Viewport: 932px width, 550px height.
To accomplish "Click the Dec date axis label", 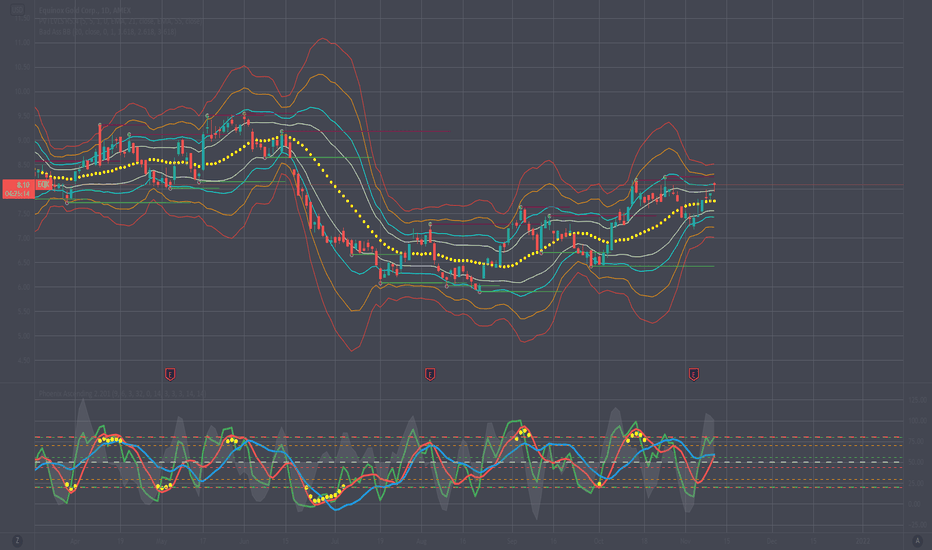I will point(772,541).
